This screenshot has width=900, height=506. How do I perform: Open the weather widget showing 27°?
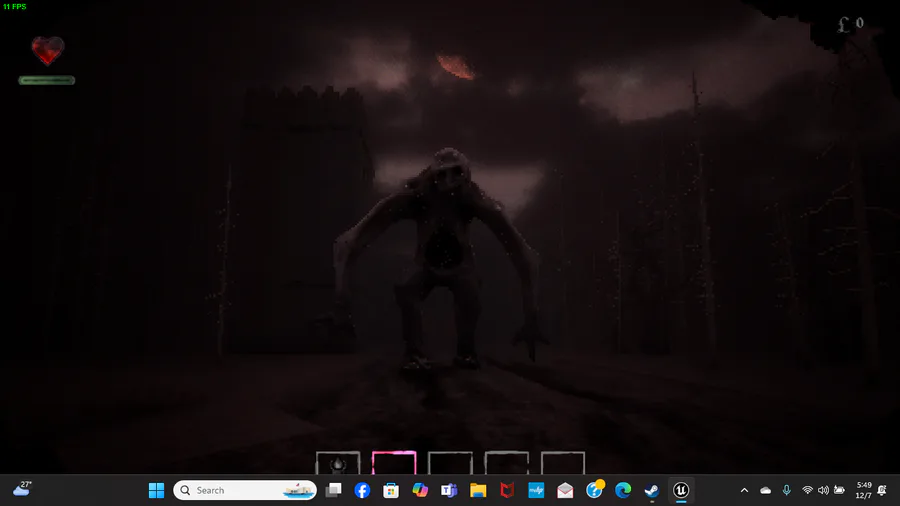(x=22, y=489)
